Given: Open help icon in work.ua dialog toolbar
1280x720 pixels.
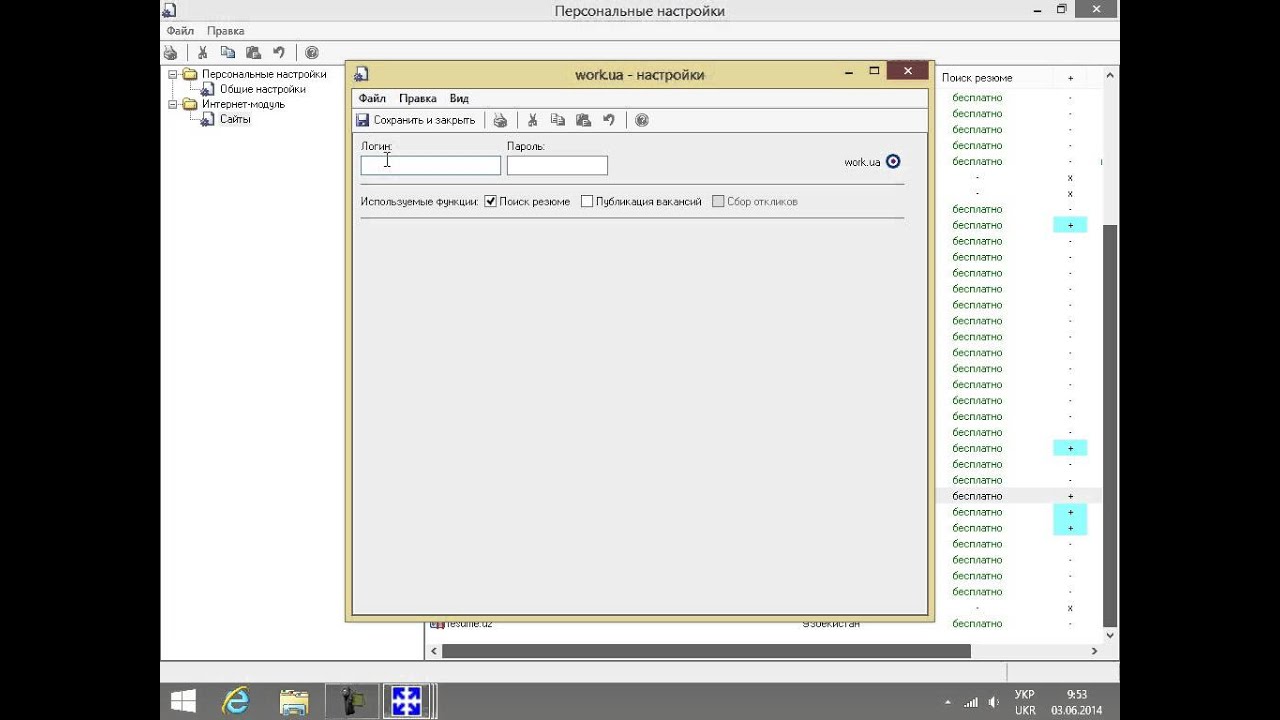Looking at the screenshot, I should click(642, 120).
